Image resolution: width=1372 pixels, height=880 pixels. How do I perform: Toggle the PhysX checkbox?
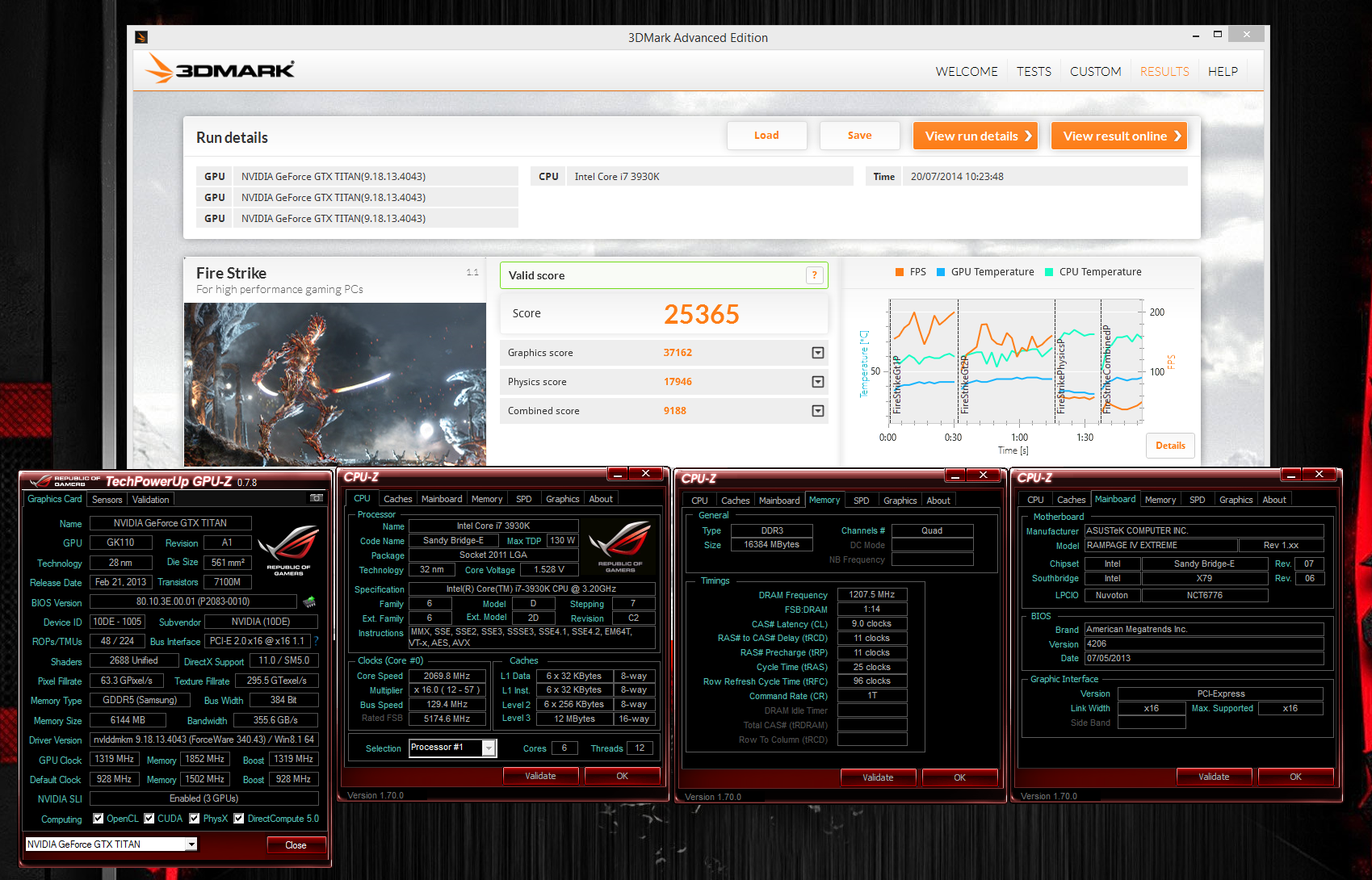195,819
